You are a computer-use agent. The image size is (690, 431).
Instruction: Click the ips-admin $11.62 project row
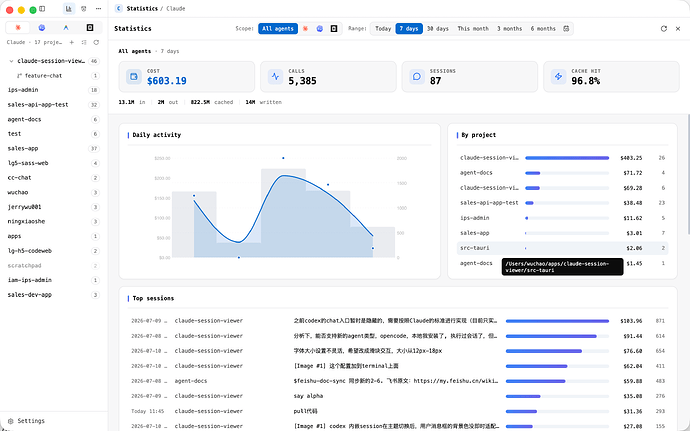coord(562,218)
